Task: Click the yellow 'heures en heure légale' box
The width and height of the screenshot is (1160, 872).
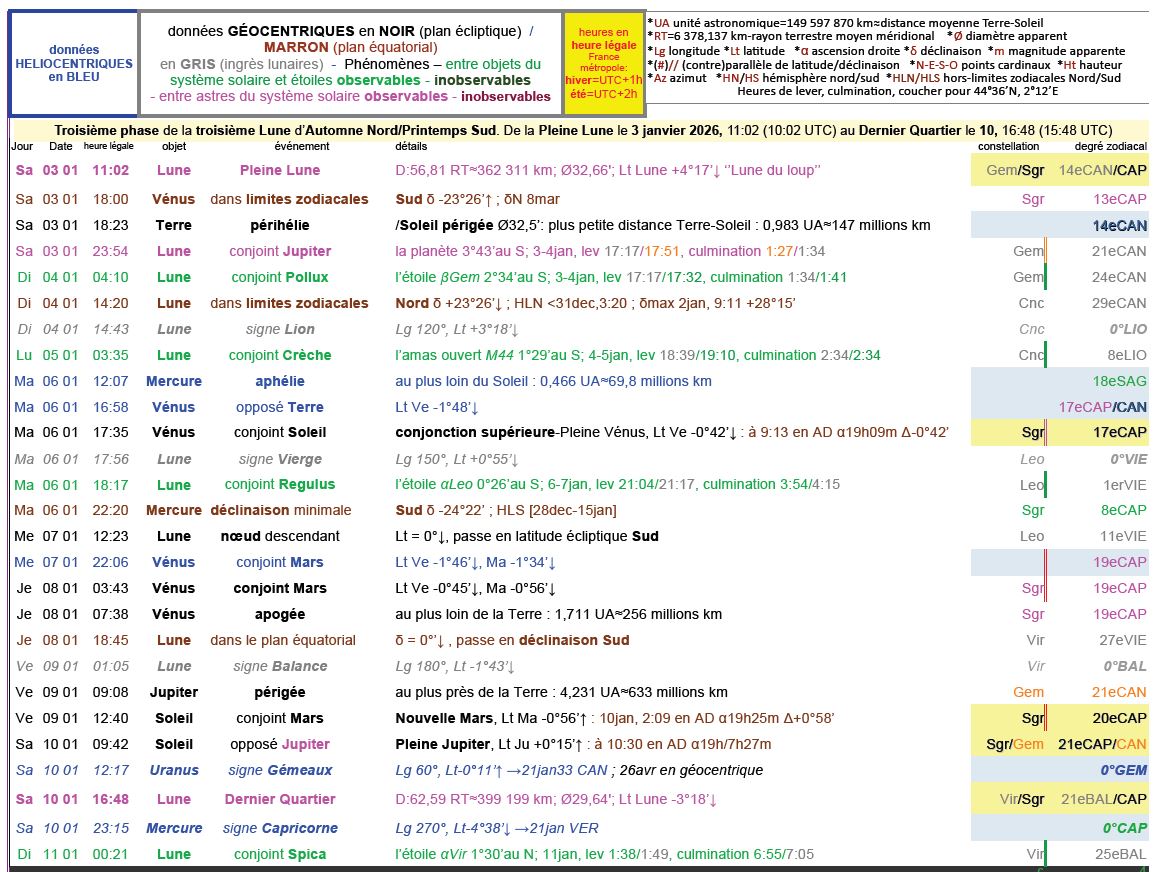Action: (x=604, y=63)
